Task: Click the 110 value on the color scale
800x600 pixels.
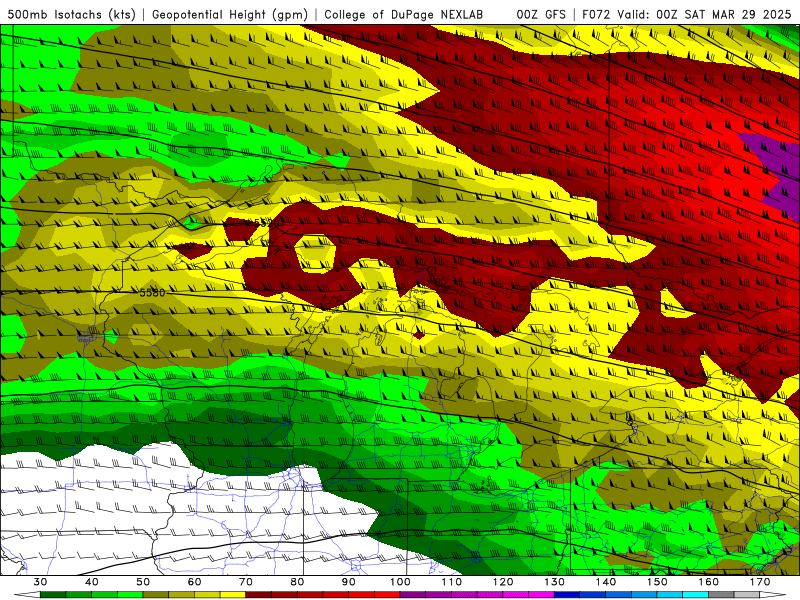Action: [452, 582]
